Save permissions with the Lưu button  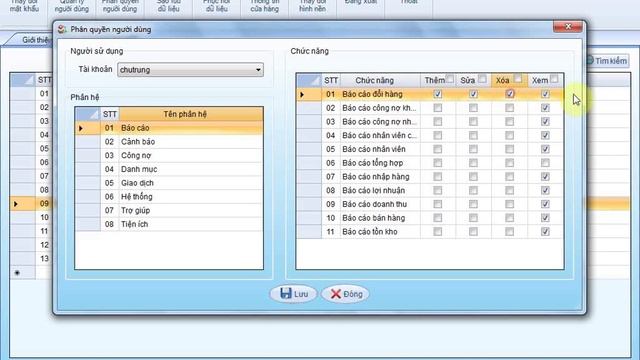[x=293, y=294]
